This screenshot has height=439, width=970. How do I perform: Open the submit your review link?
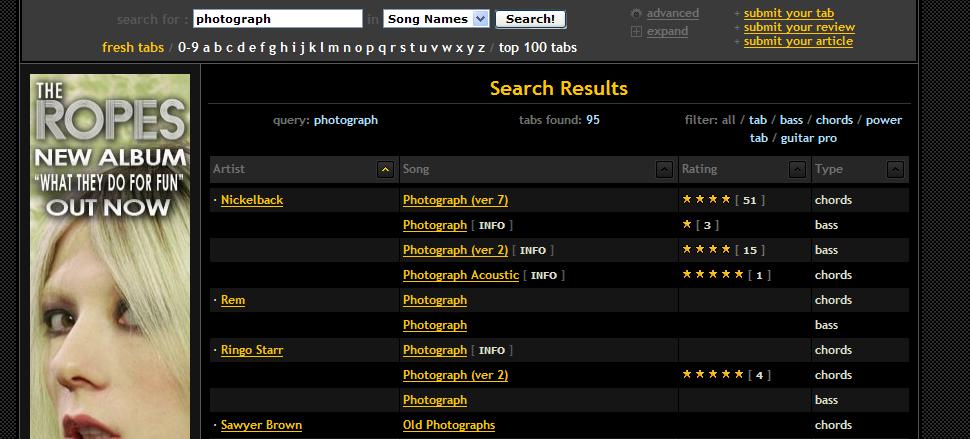799,27
